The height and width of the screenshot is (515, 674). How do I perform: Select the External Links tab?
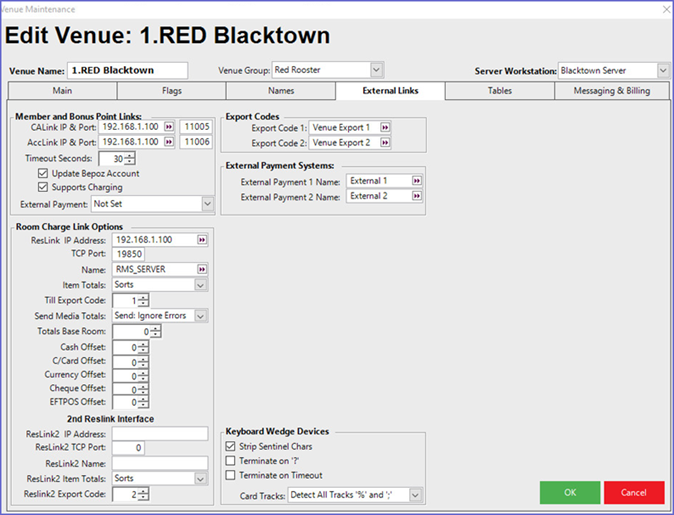(x=390, y=91)
